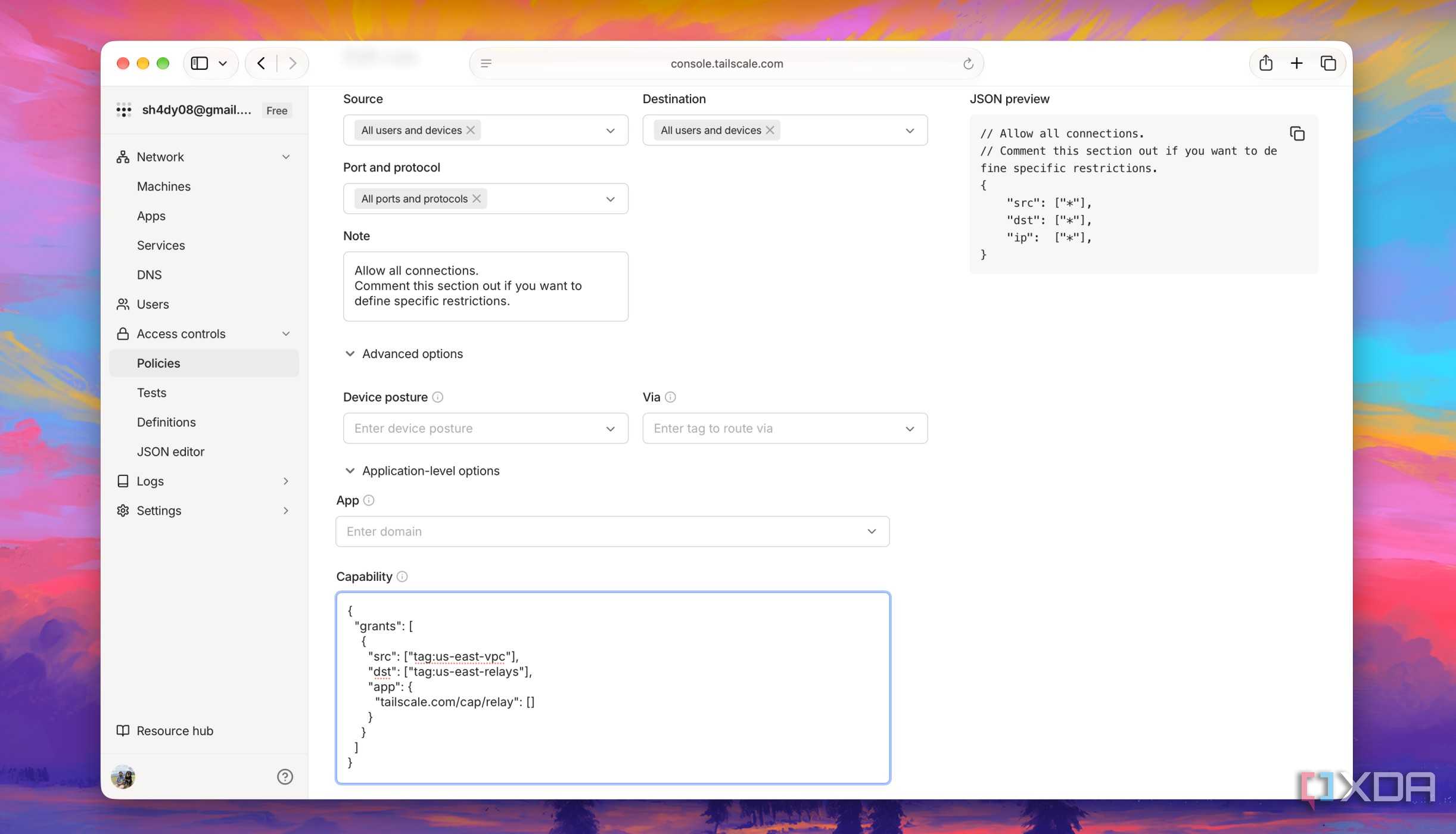This screenshot has width=1456, height=834.
Task: Click the help question mark icon
Action: click(x=285, y=776)
